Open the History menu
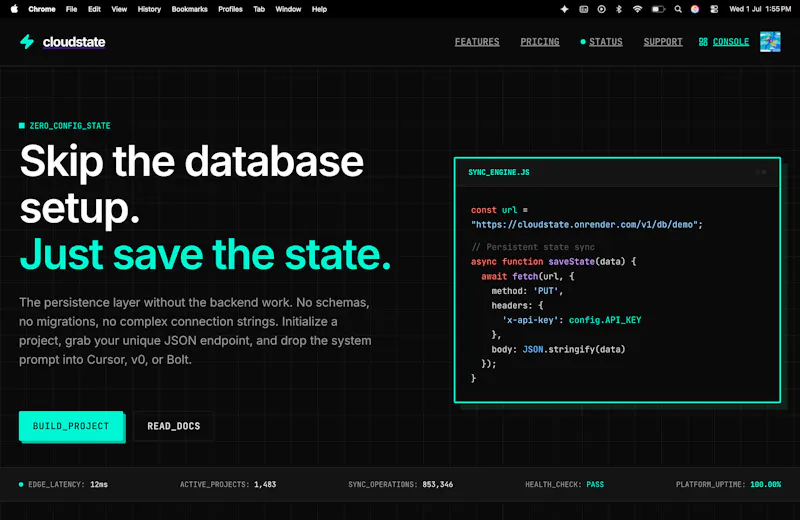Screen dimensions: 800x520 pyautogui.click(x=149, y=9)
